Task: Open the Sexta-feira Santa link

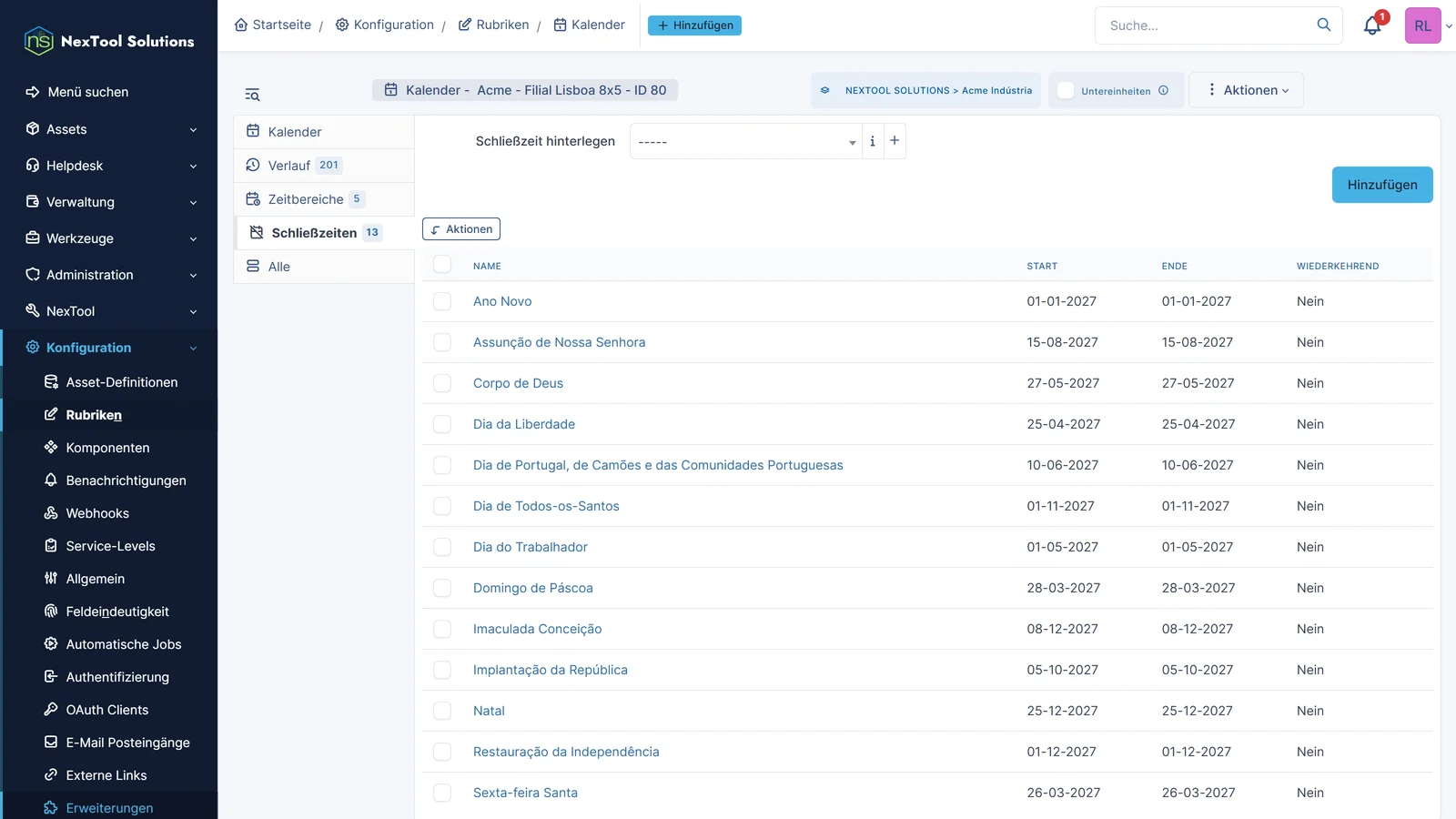Action: (x=525, y=793)
